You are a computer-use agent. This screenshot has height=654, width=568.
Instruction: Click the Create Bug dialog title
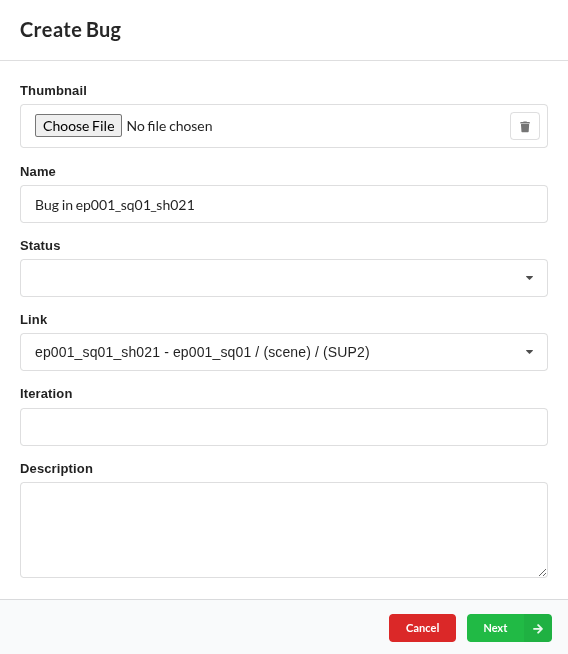(x=70, y=30)
